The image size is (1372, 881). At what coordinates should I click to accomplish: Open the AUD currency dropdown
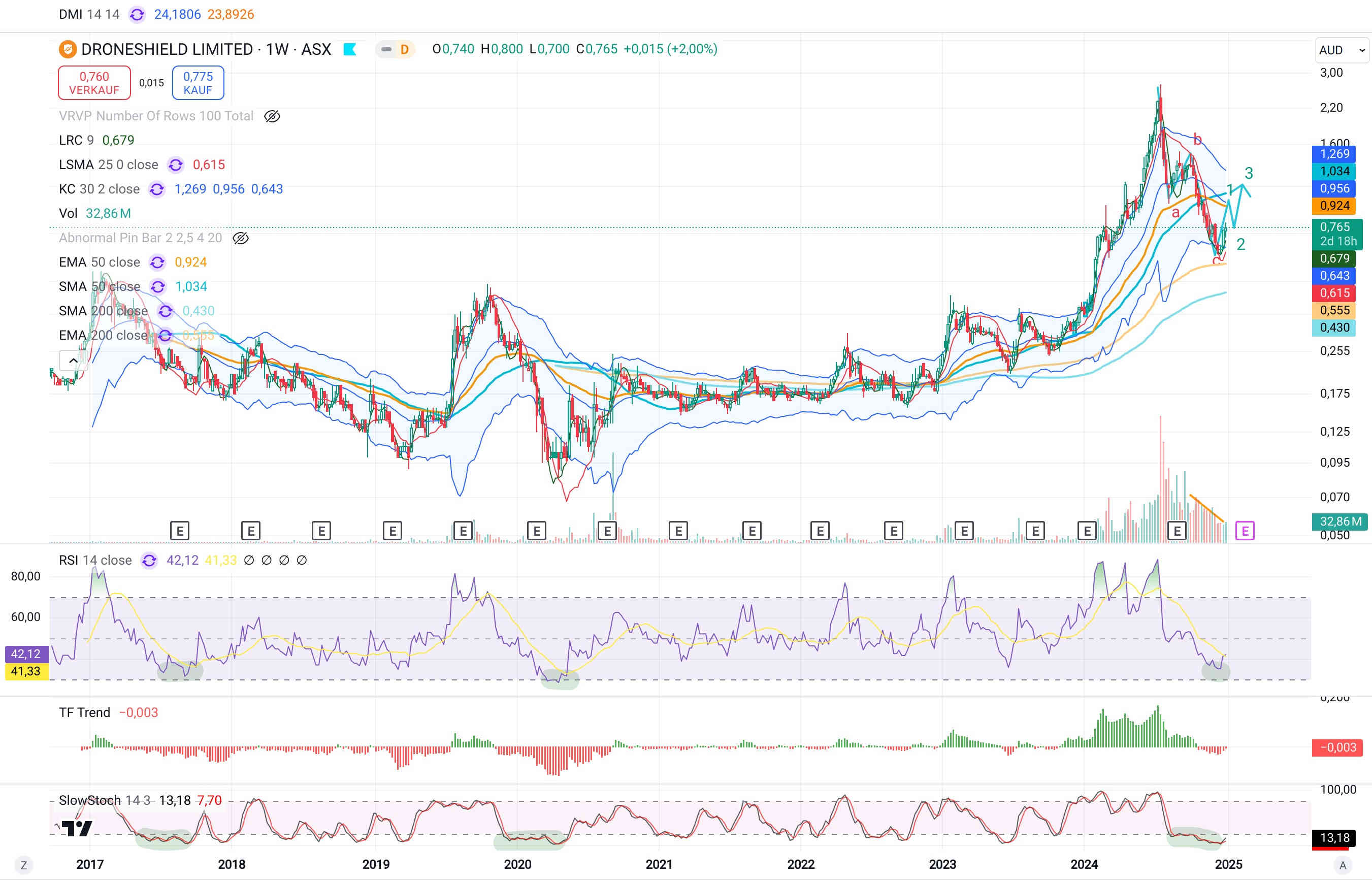click(1342, 50)
